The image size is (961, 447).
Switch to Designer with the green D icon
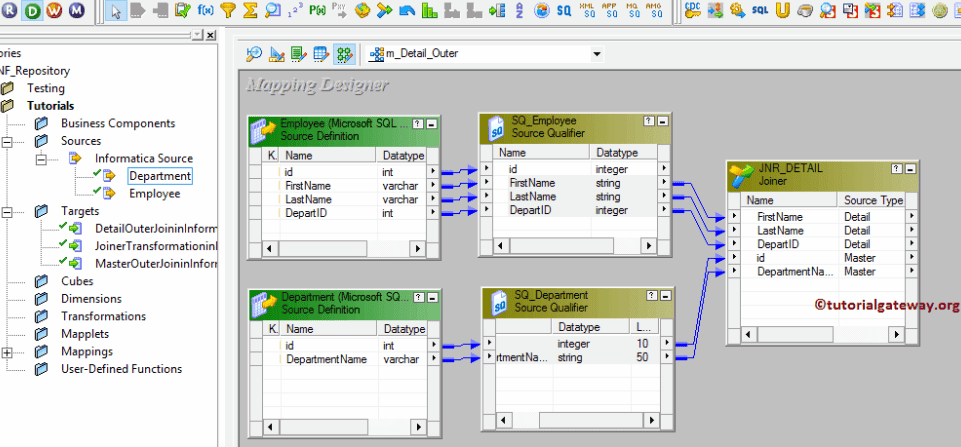32,10
